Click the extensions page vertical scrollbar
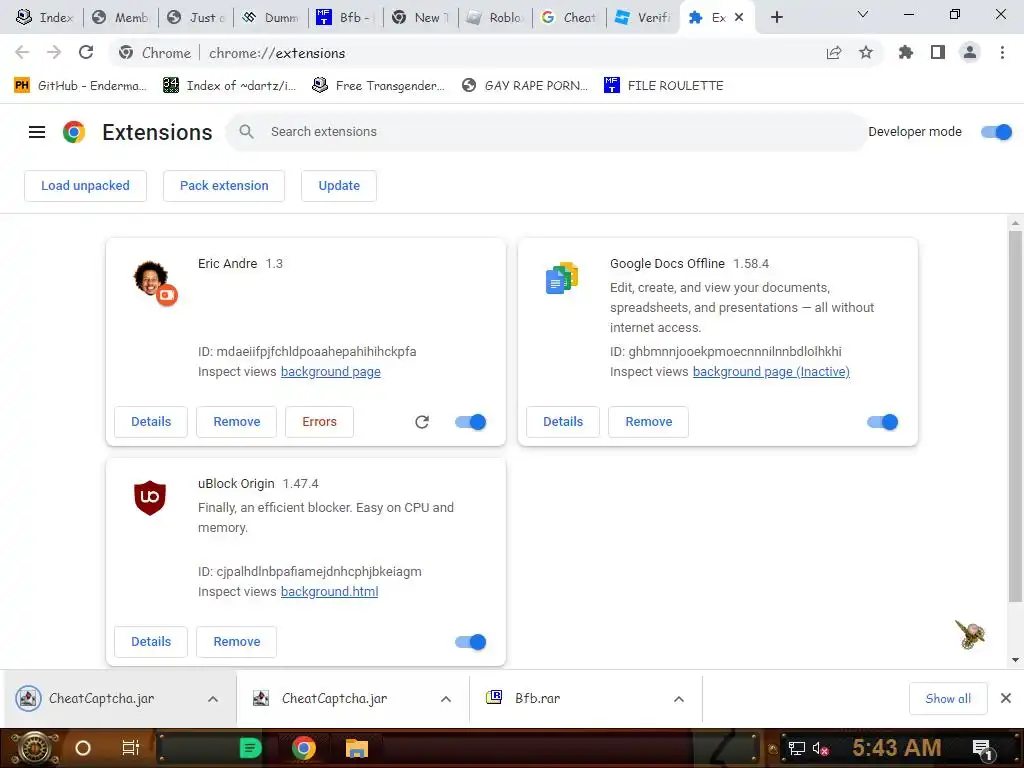The image size is (1024, 768). 1015,415
